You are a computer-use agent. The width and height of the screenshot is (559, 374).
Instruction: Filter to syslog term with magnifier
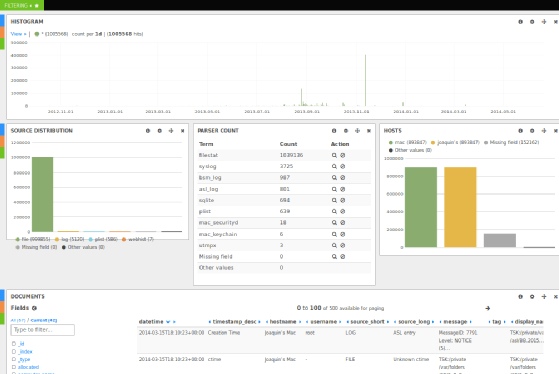[334, 166]
